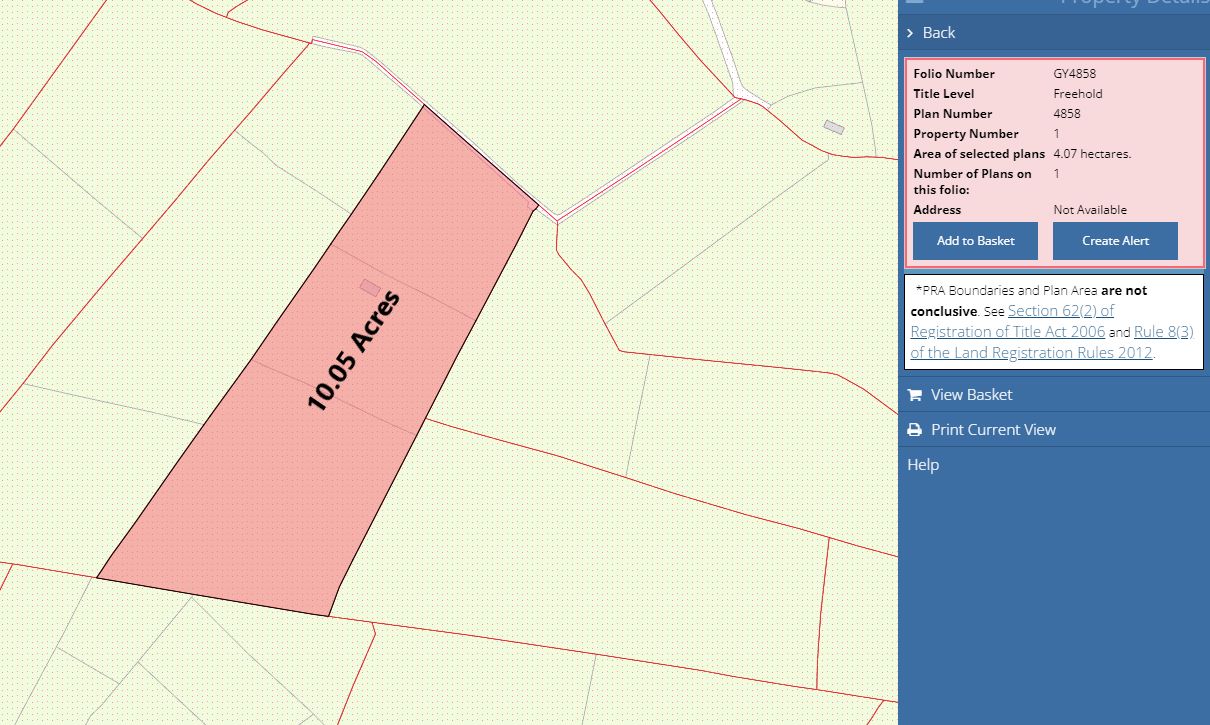Click the grey building in the map's upper right

(x=833, y=127)
